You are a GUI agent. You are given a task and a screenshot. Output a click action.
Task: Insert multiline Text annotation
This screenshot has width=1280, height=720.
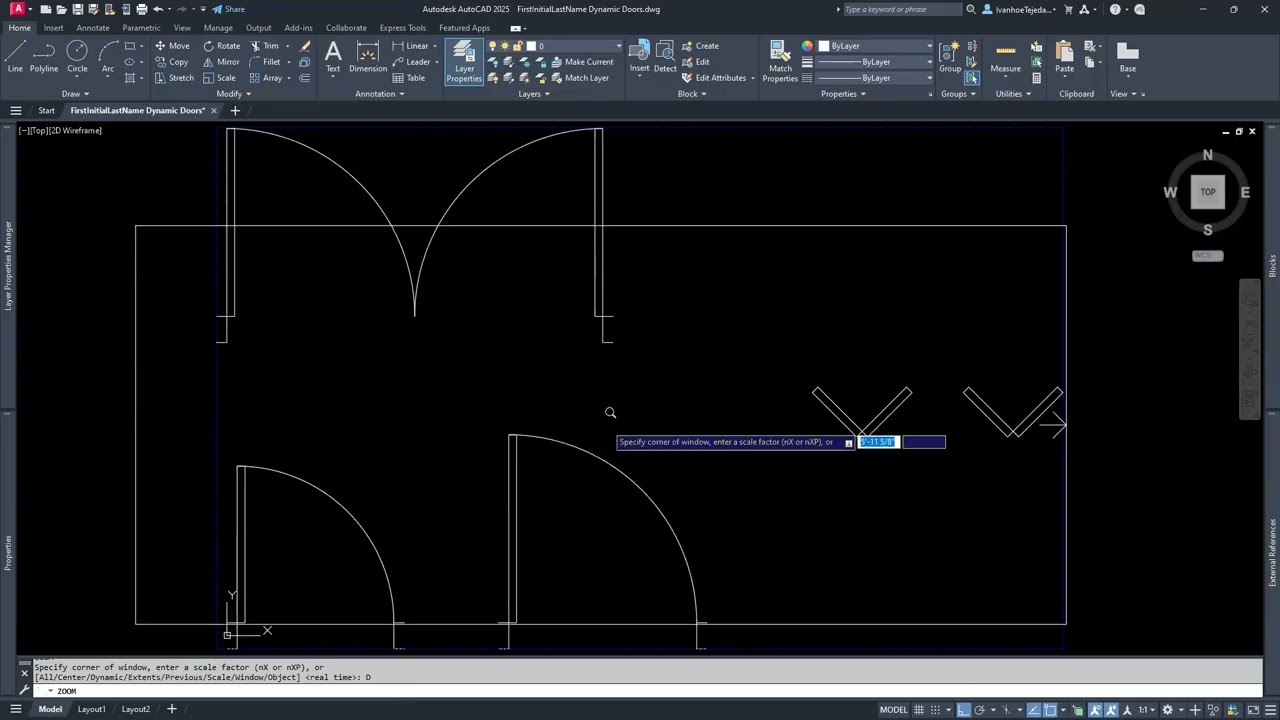point(333,56)
